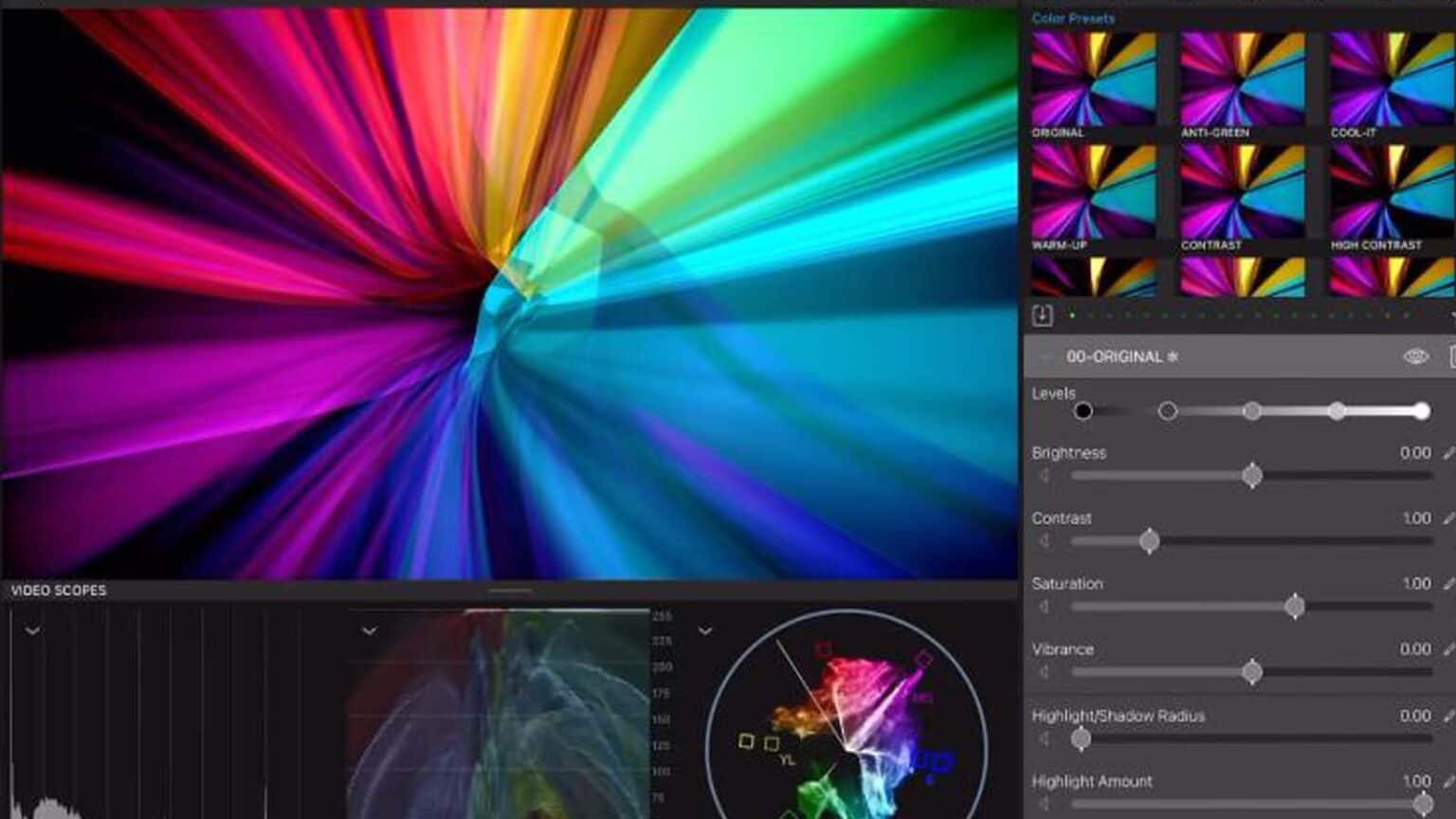Open the histogram scope dropdown chevron

point(32,630)
